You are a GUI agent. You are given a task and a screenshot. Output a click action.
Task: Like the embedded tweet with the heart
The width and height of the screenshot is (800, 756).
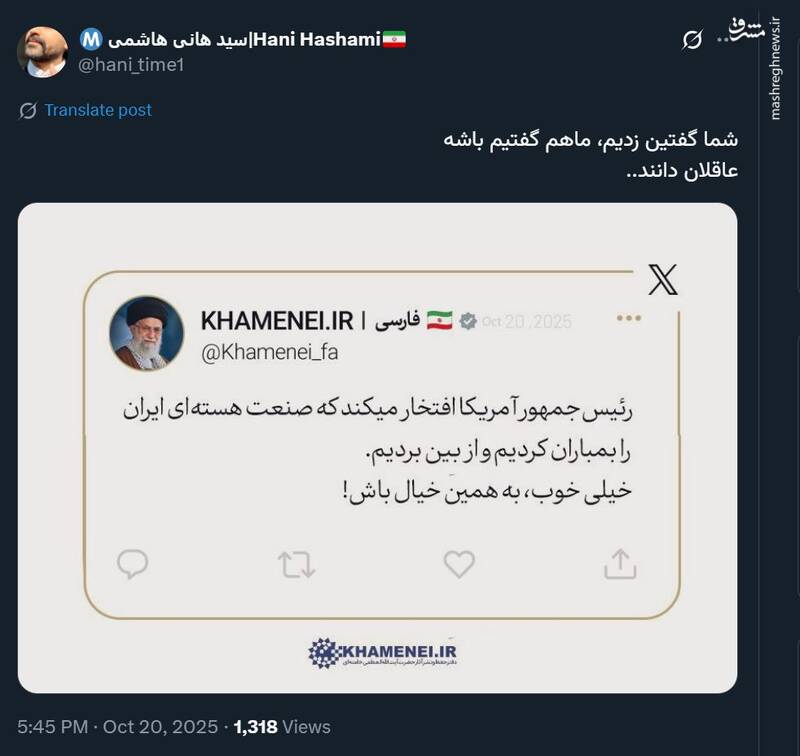[x=459, y=565]
